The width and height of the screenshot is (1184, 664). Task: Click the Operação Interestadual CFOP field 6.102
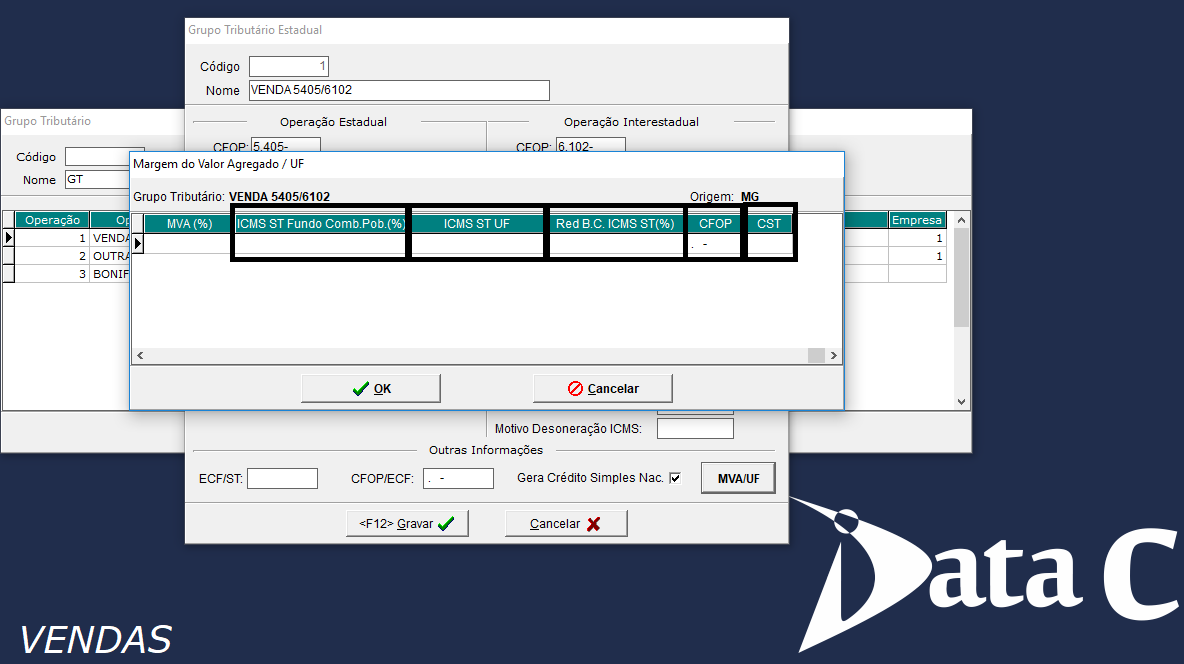pos(590,145)
